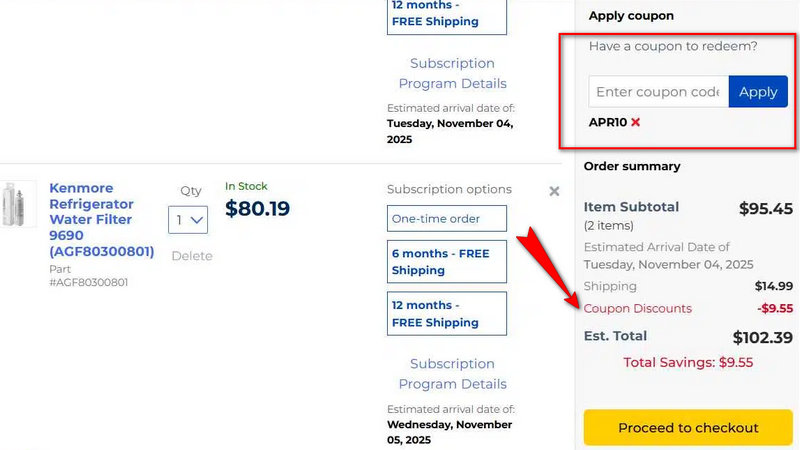Viewport: 800px width, 450px height.
Task: Open Subscription Program Details for Kenmore filter
Action: pyautogui.click(x=452, y=374)
